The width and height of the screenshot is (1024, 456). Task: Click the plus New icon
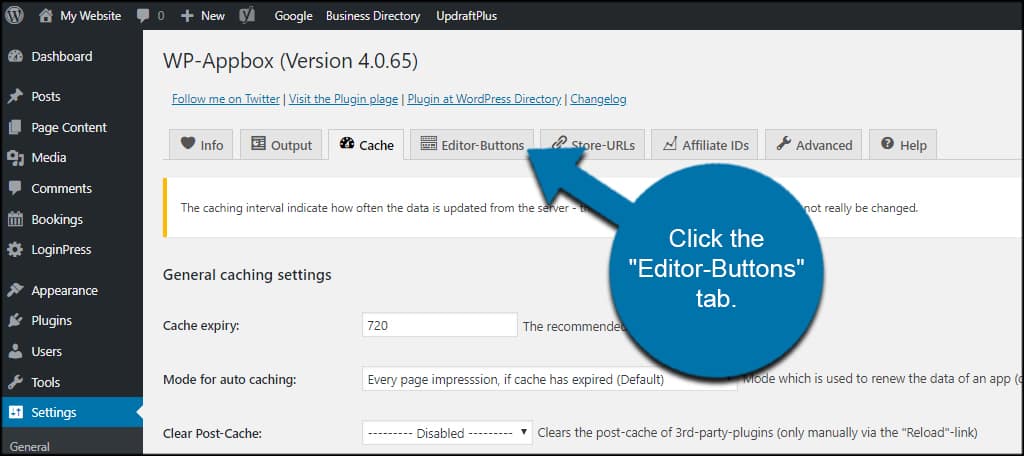click(x=187, y=16)
